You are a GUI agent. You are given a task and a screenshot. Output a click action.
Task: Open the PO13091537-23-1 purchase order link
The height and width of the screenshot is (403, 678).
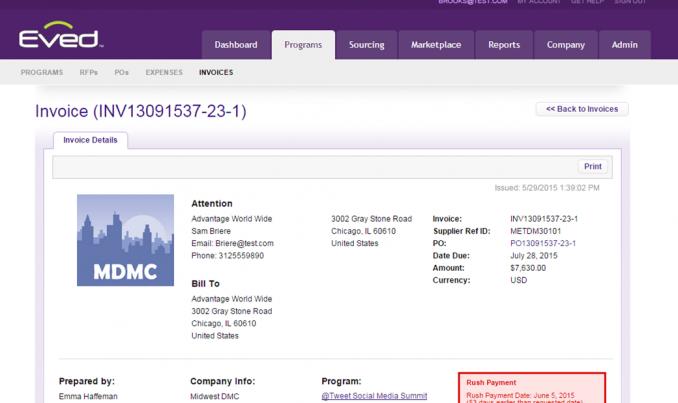[x=543, y=243]
